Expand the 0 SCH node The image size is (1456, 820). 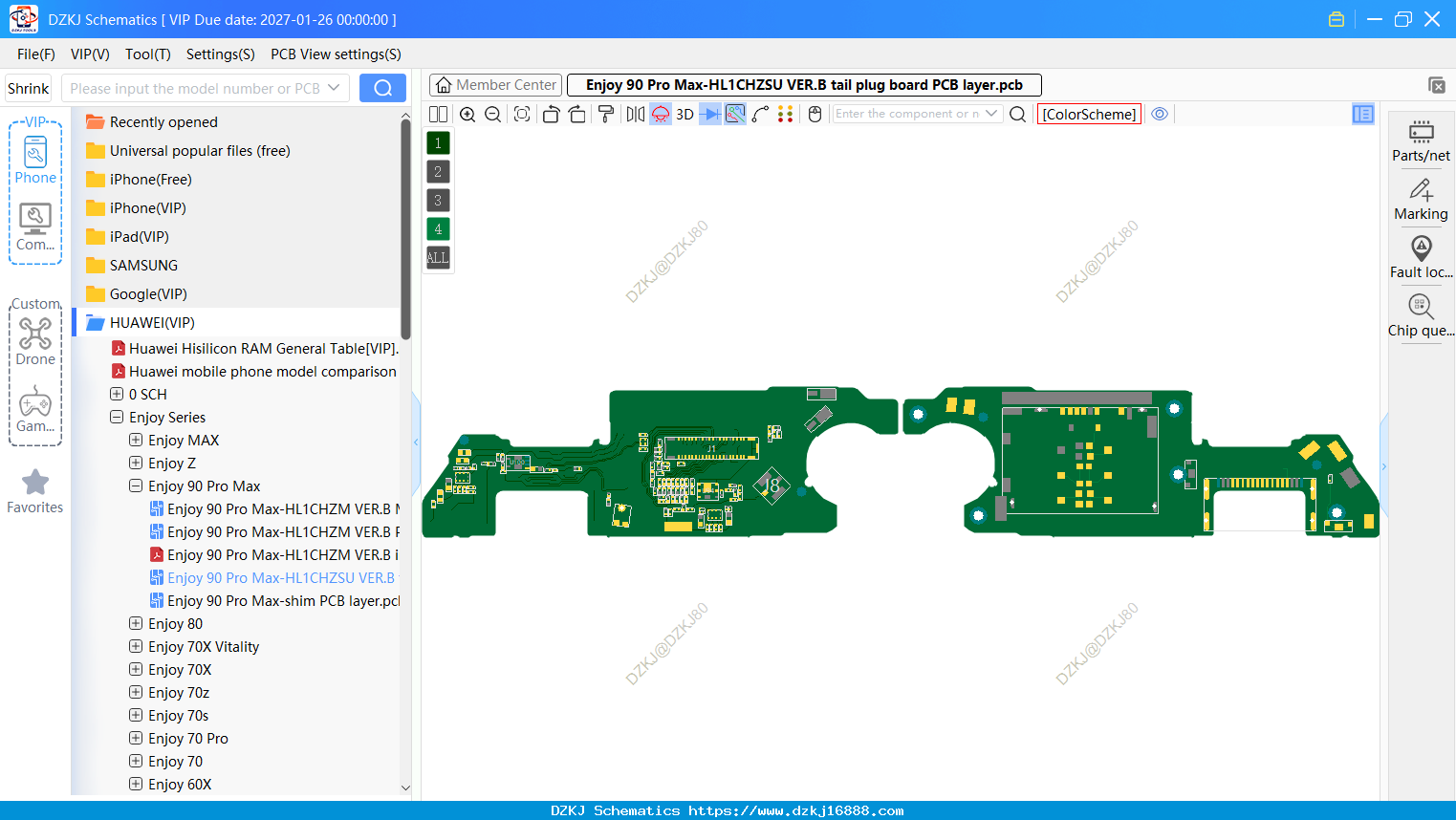click(117, 394)
